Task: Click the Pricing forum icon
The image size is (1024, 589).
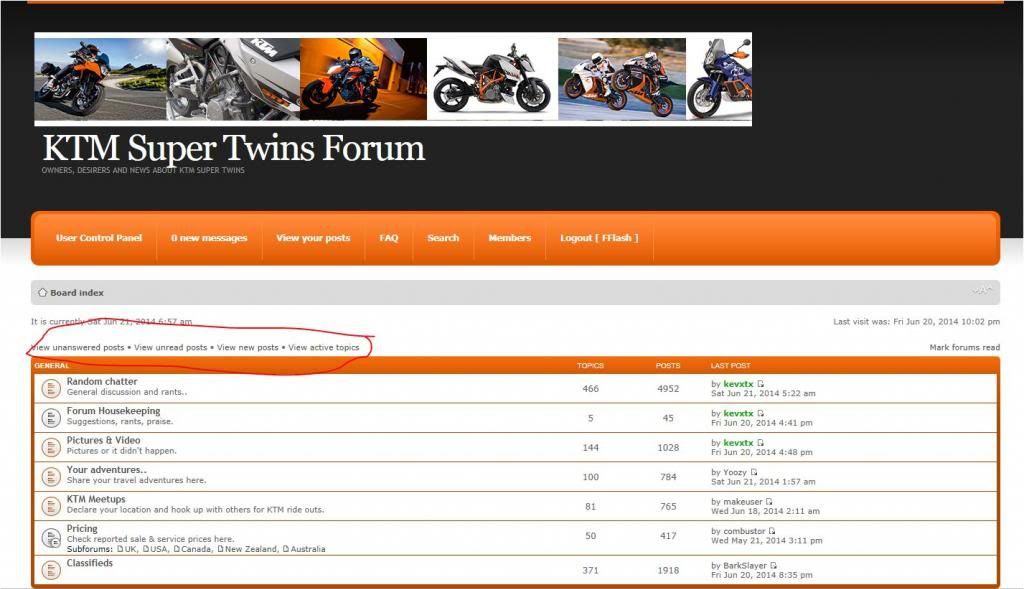Action: 51,537
